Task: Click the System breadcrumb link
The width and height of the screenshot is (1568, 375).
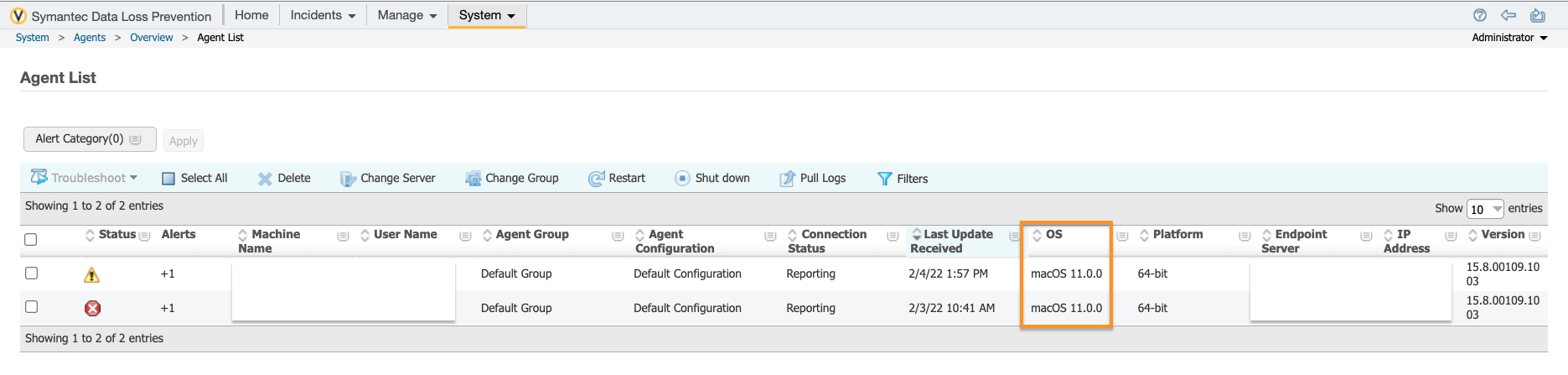Action: click(33, 38)
